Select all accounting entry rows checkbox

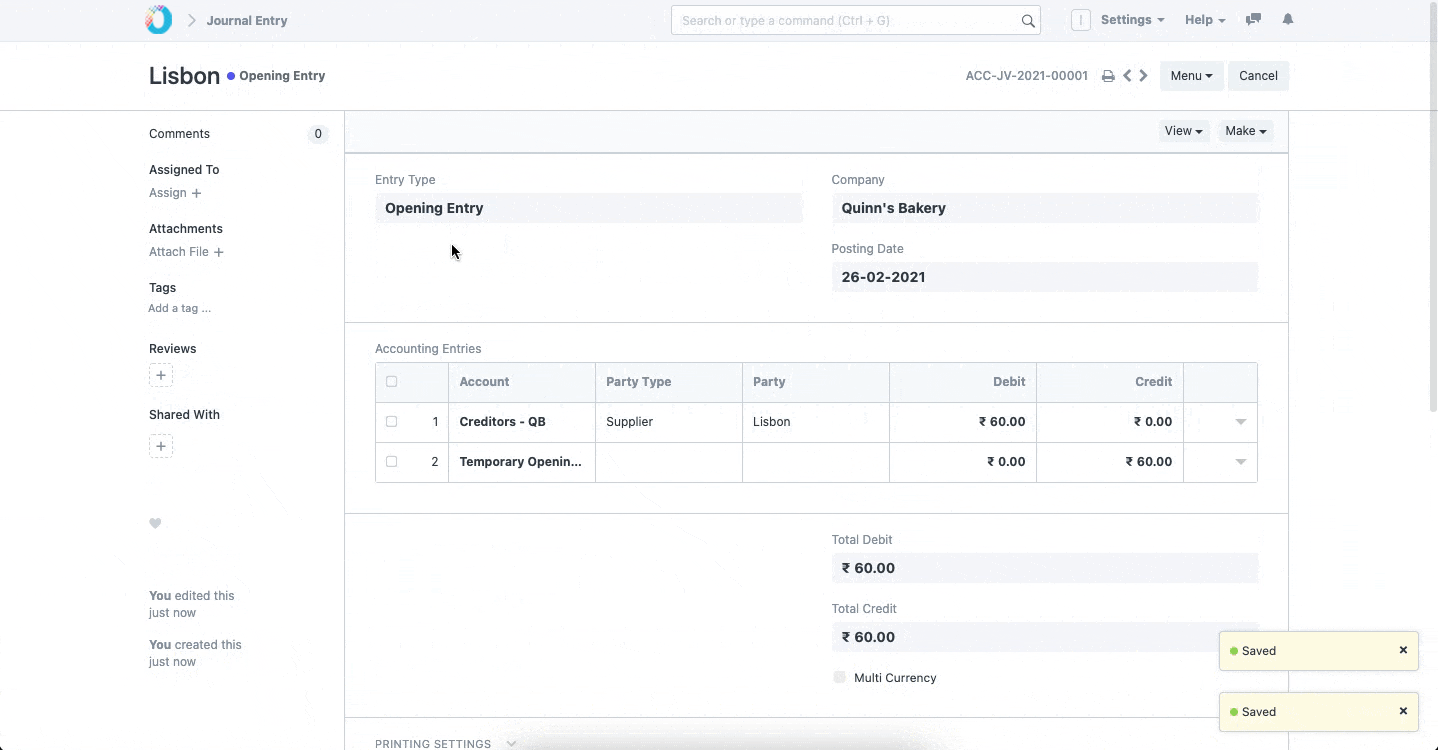pyautogui.click(x=391, y=382)
